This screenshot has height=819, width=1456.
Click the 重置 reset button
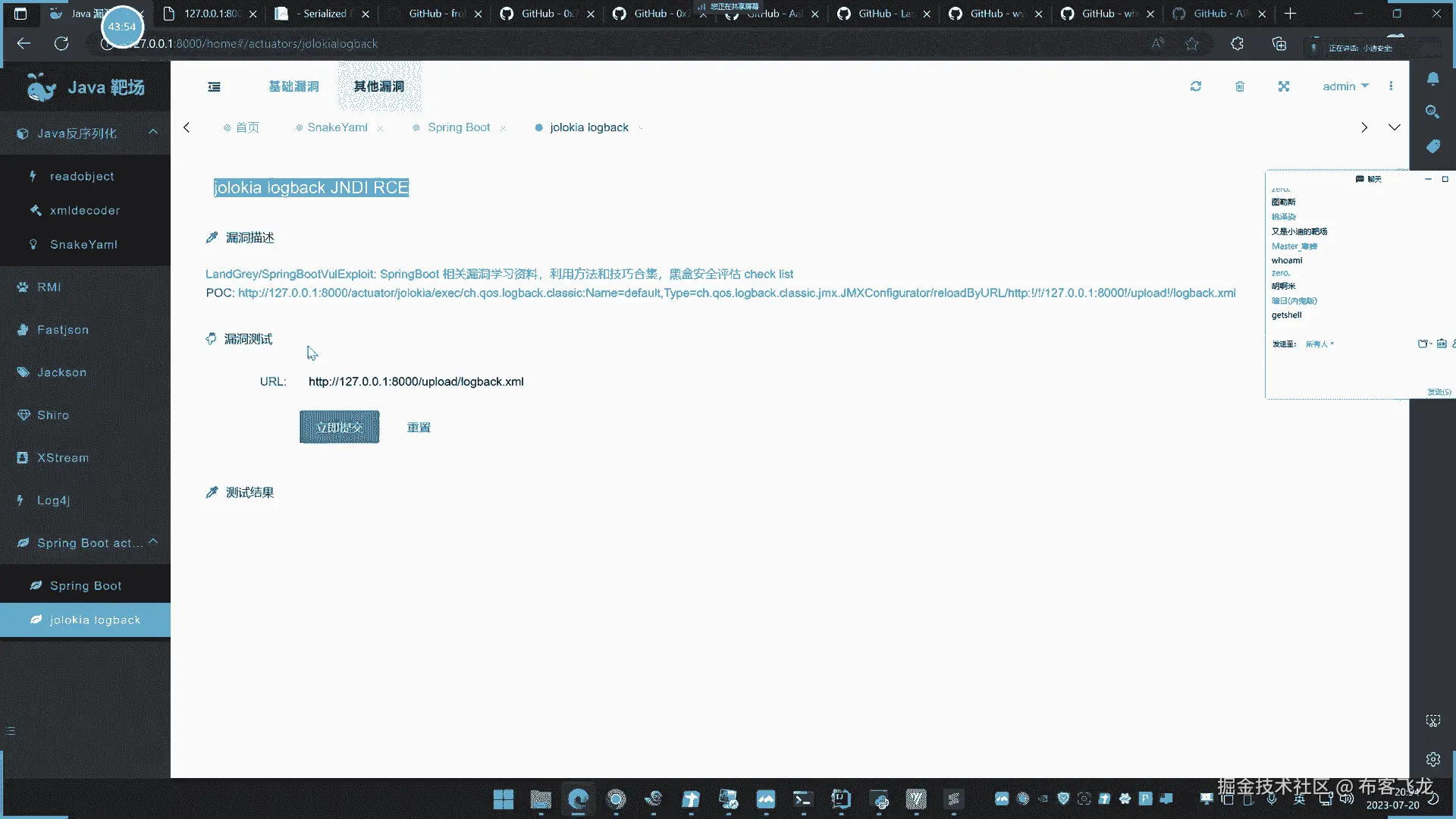coord(419,428)
